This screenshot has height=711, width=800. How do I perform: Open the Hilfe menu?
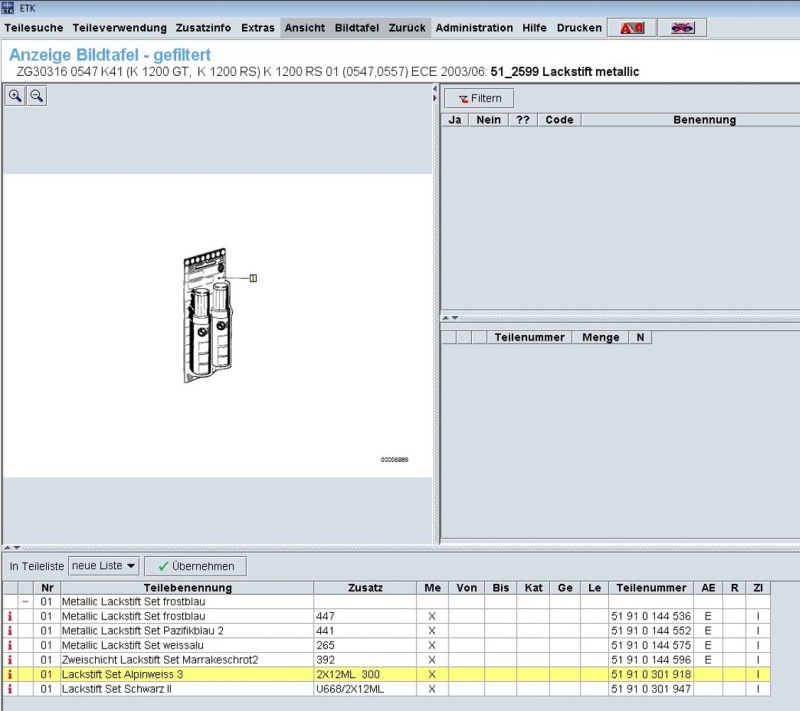point(534,28)
